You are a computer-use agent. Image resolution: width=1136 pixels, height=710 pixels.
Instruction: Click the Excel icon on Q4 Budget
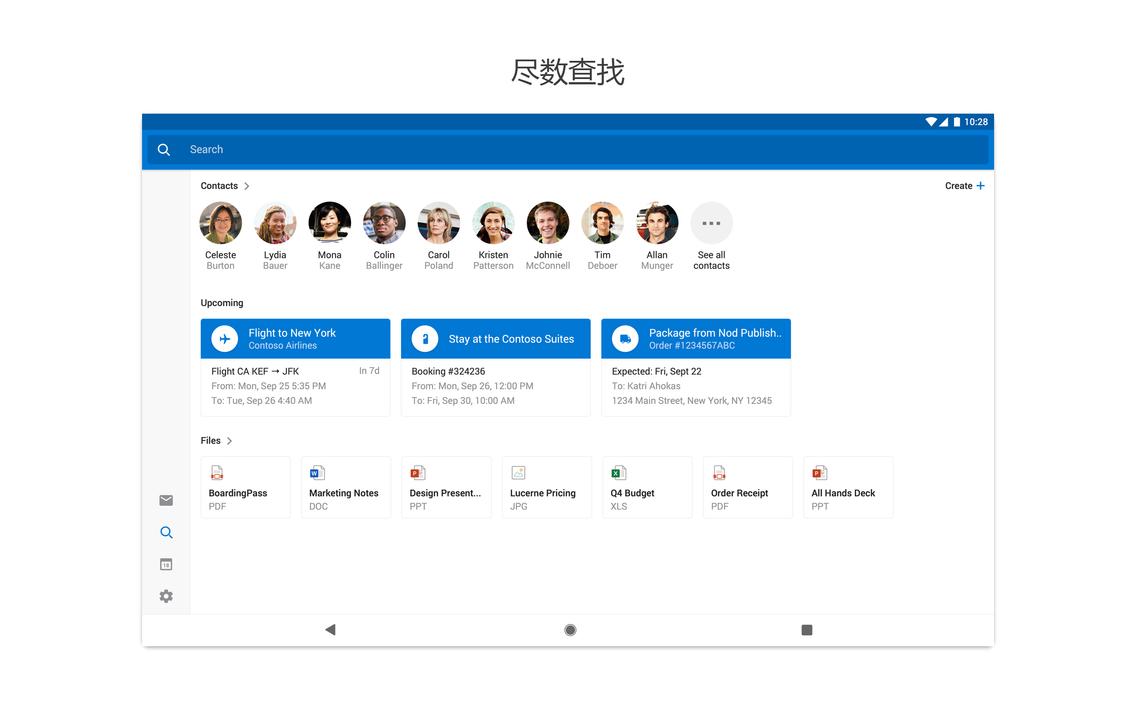pyautogui.click(x=618, y=471)
